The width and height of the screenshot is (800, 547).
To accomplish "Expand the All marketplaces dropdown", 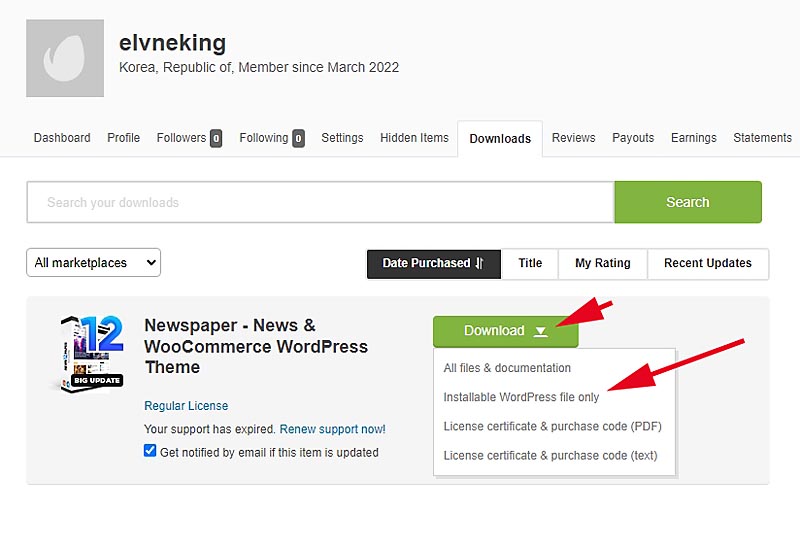I will point(93,263).
